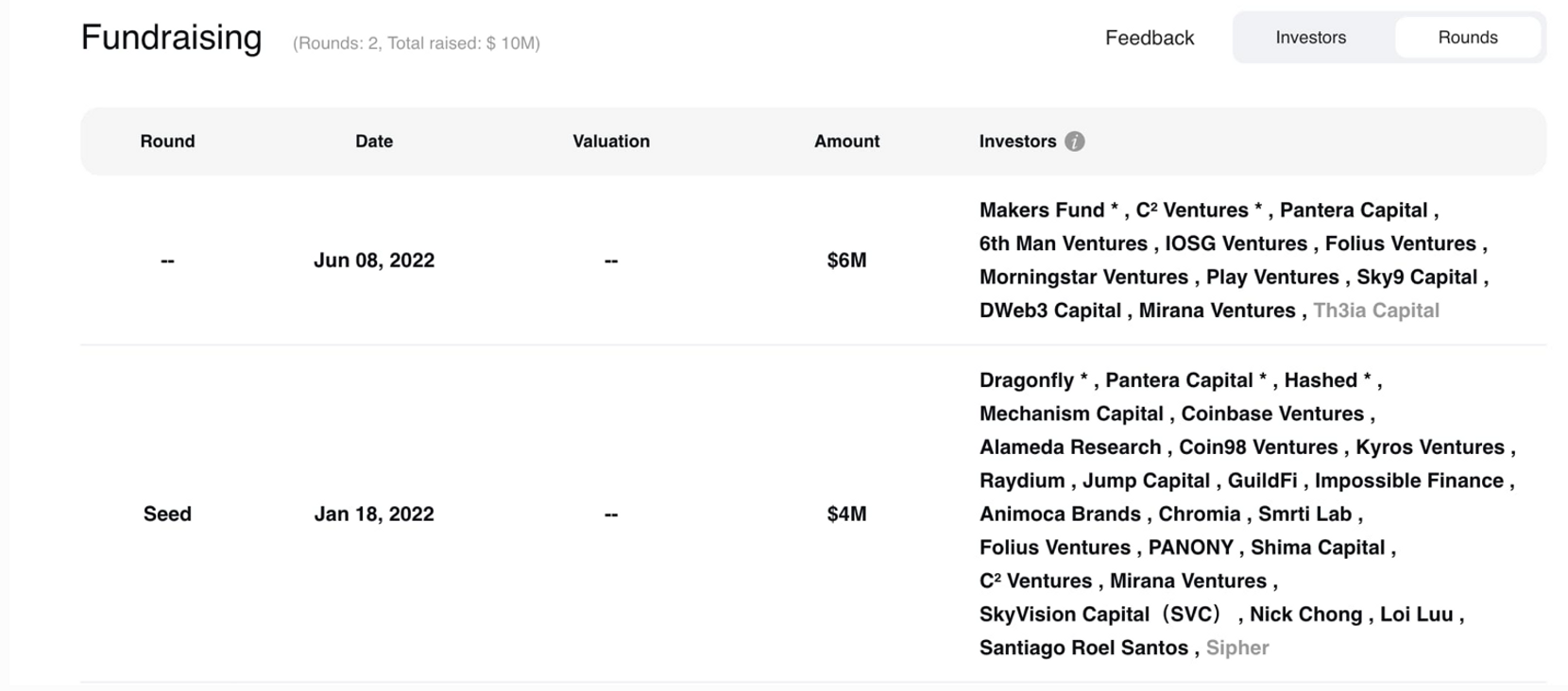Open Santiago Roel Santos investor link
Viewport: 1568px width, 691px height.
(x=1083, y=649)
